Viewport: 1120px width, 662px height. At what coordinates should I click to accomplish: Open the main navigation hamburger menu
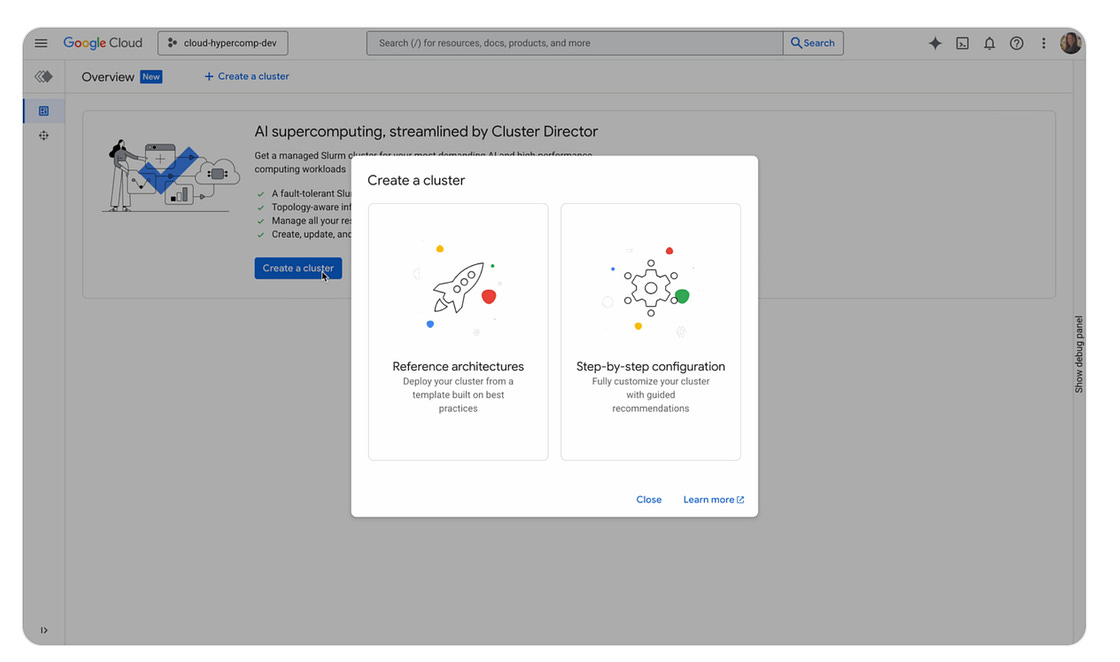pos(41,43)
